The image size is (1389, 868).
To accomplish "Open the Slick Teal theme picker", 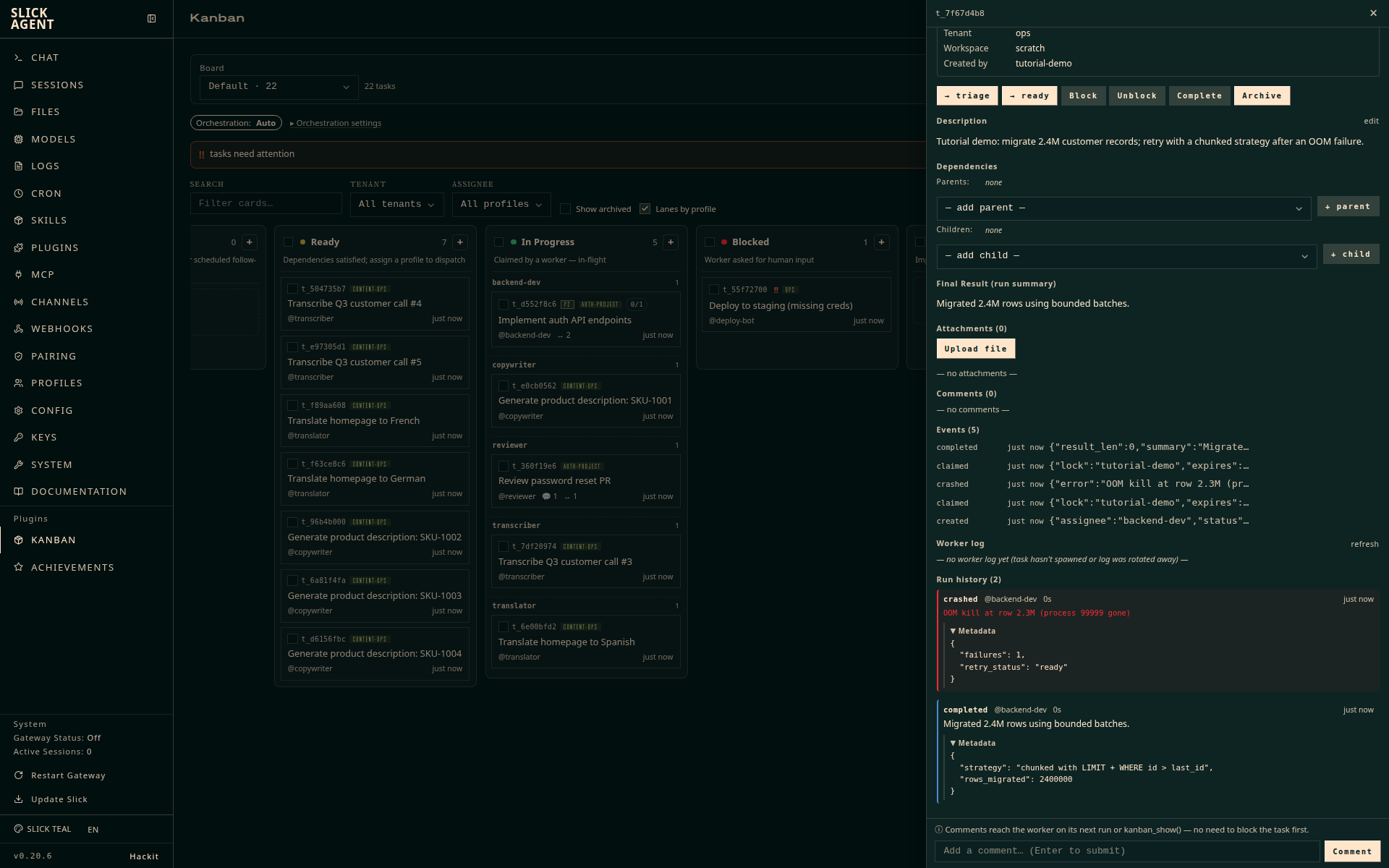I will click(43, 829).
